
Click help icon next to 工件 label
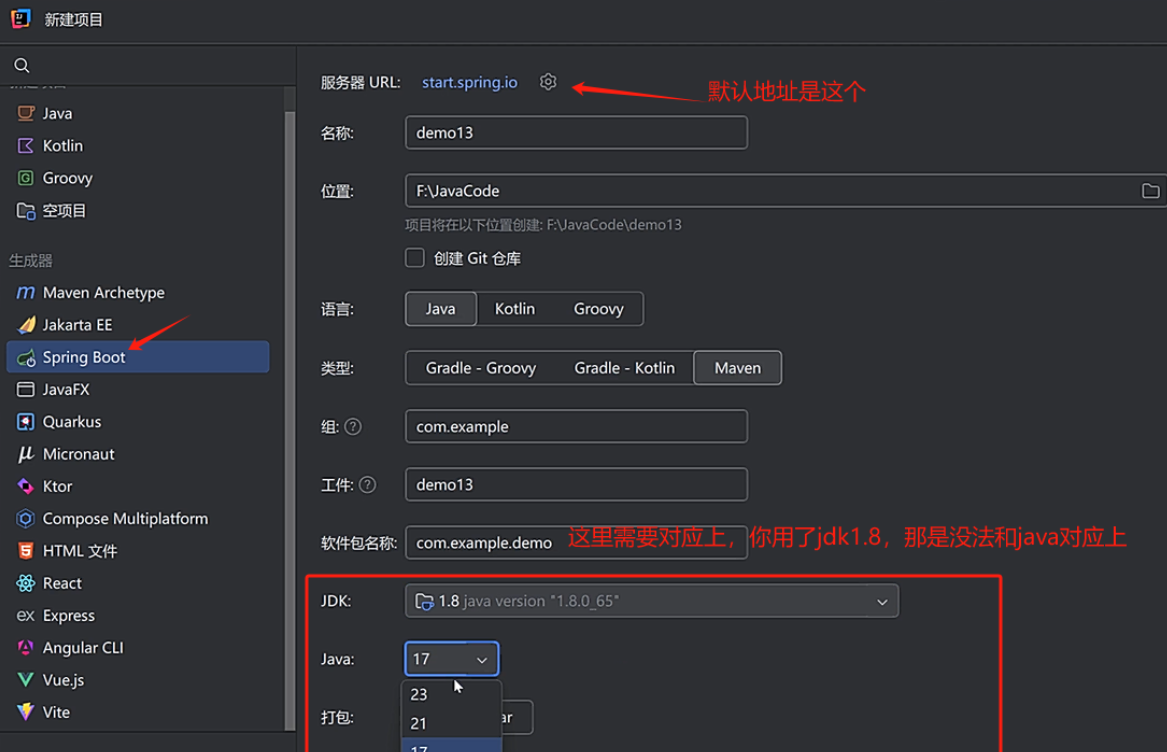[367, 485]
